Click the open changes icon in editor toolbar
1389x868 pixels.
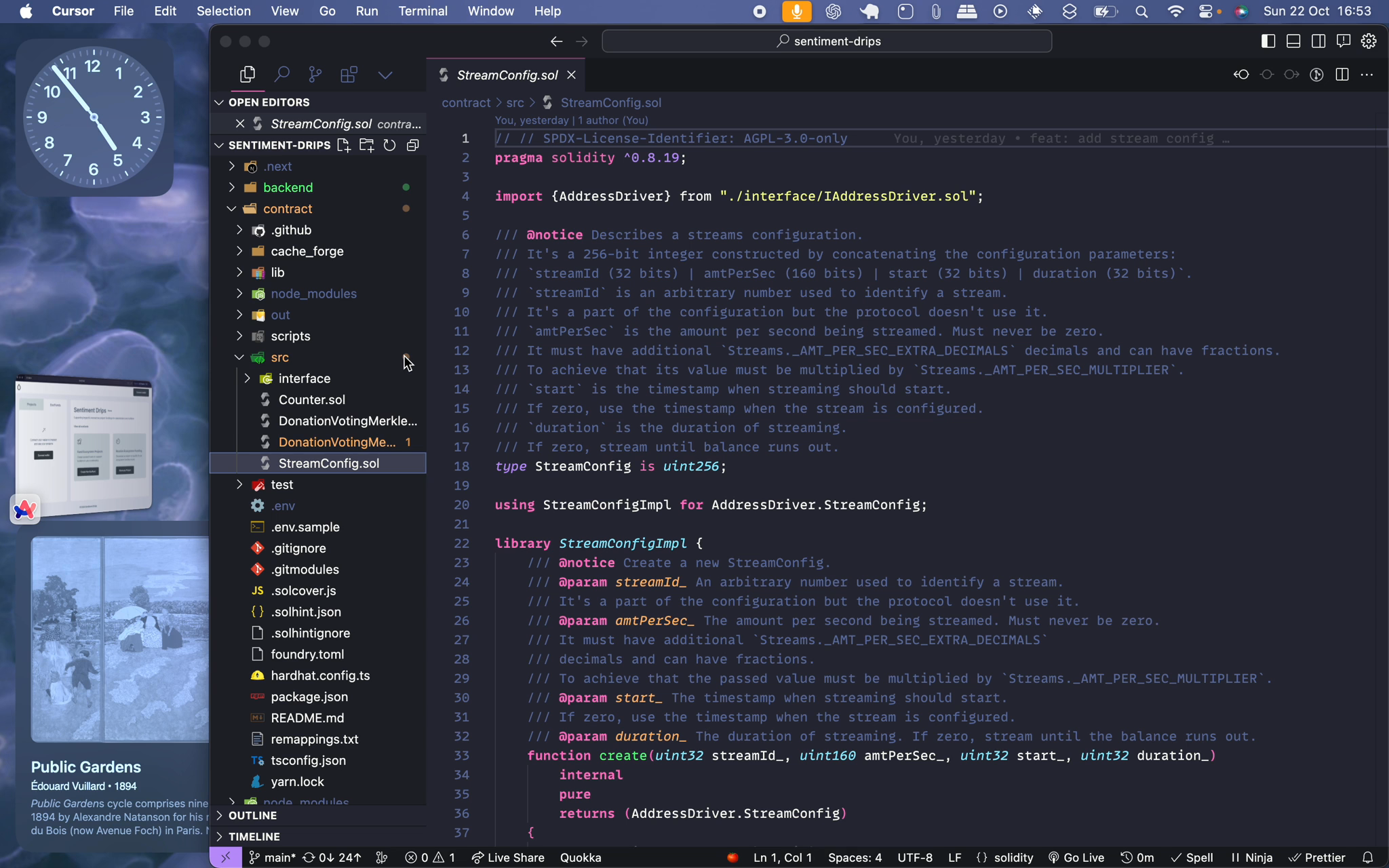pos(1241,75)
